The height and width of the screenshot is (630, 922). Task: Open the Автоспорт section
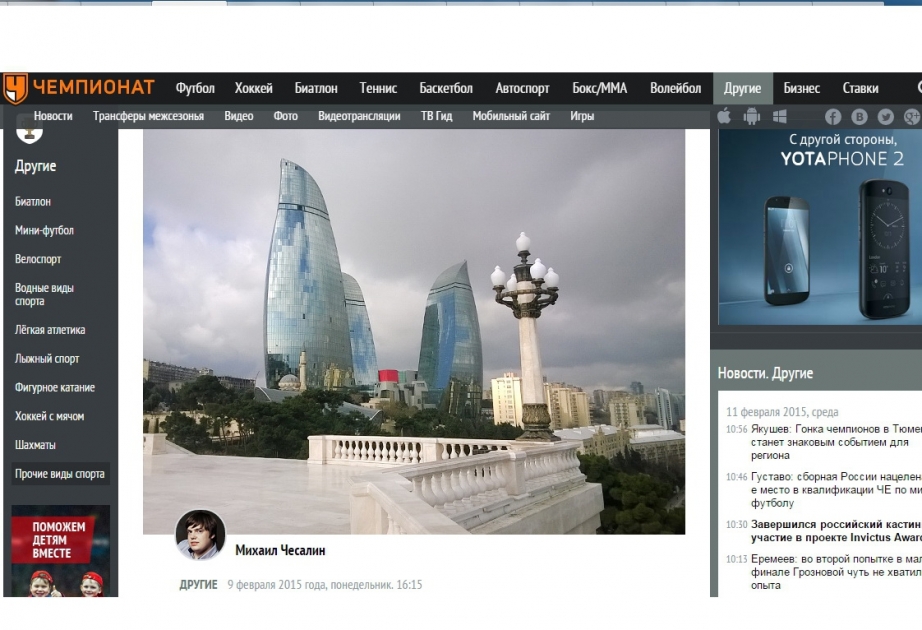[x=522, y=88]
